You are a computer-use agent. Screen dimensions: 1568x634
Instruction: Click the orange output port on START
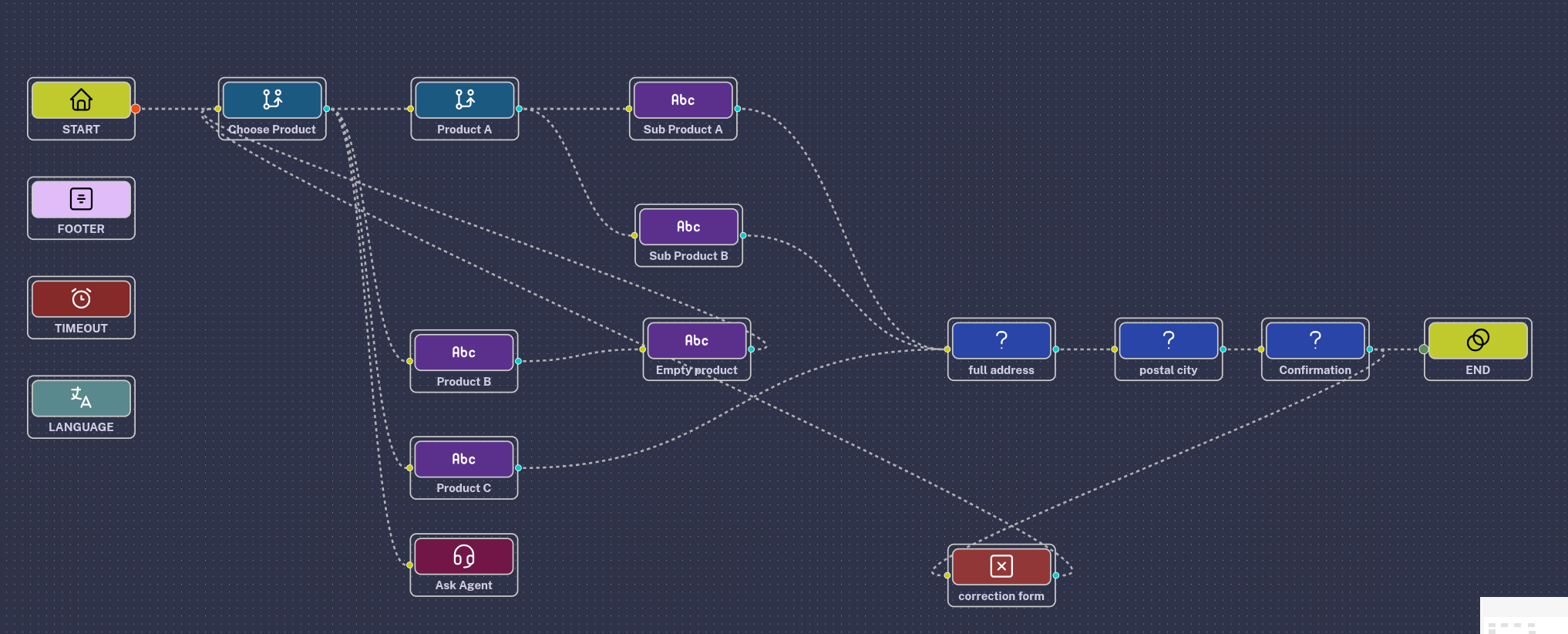[136, 109]
